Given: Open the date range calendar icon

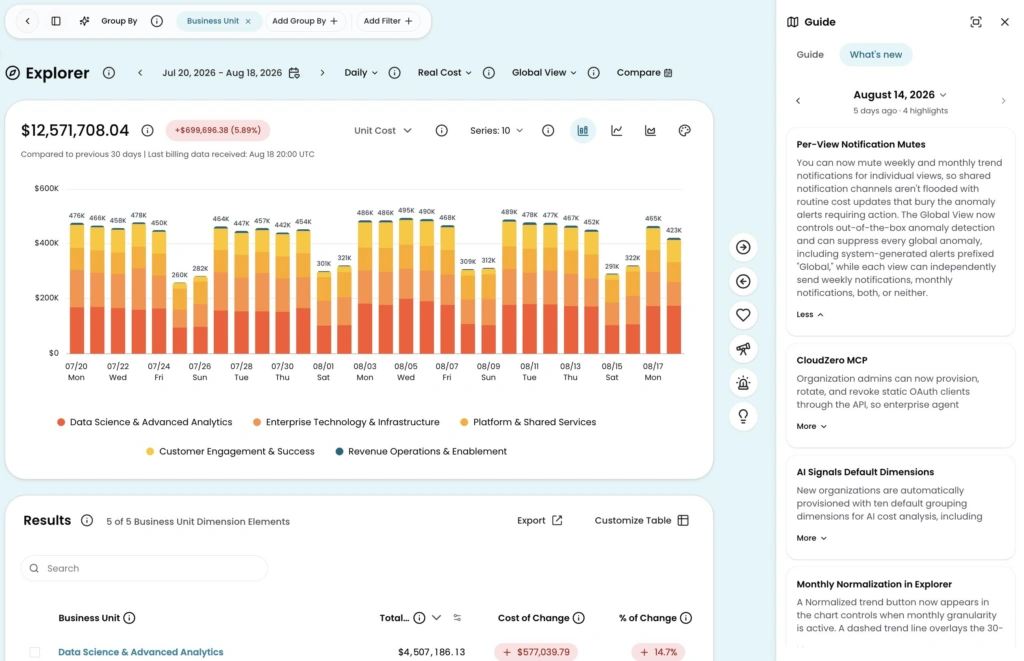Looking at the screenshot, I should (x=295, y=73).
